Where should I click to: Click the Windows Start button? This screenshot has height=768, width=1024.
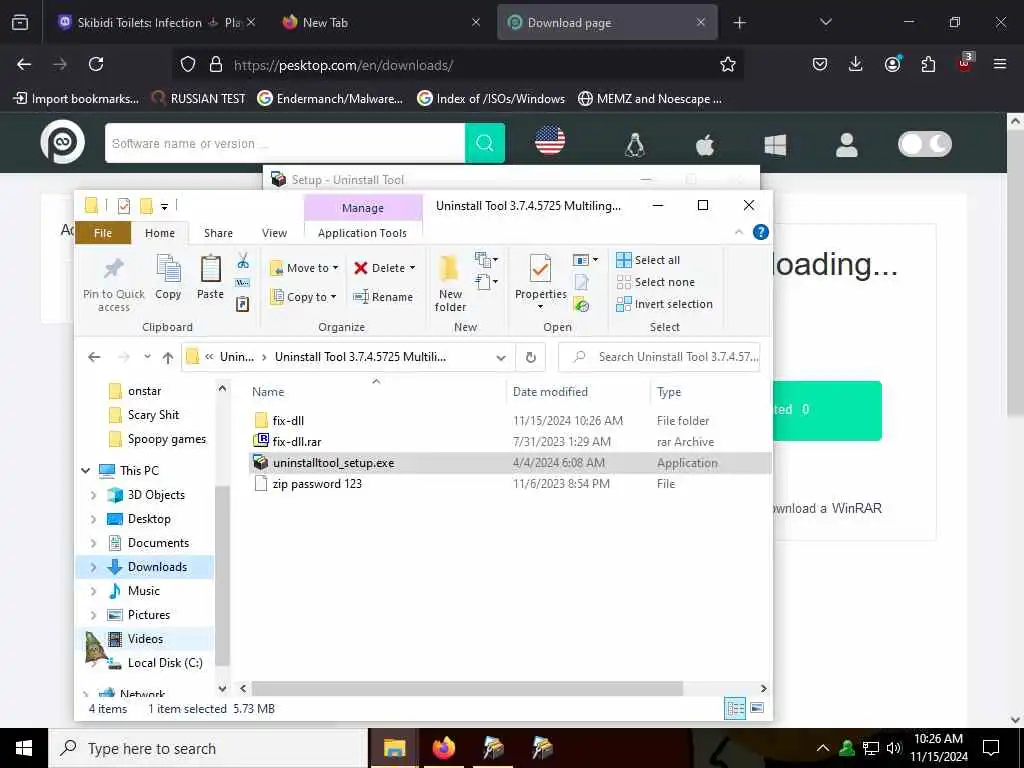pyautogui.click(x=24, y=748)
